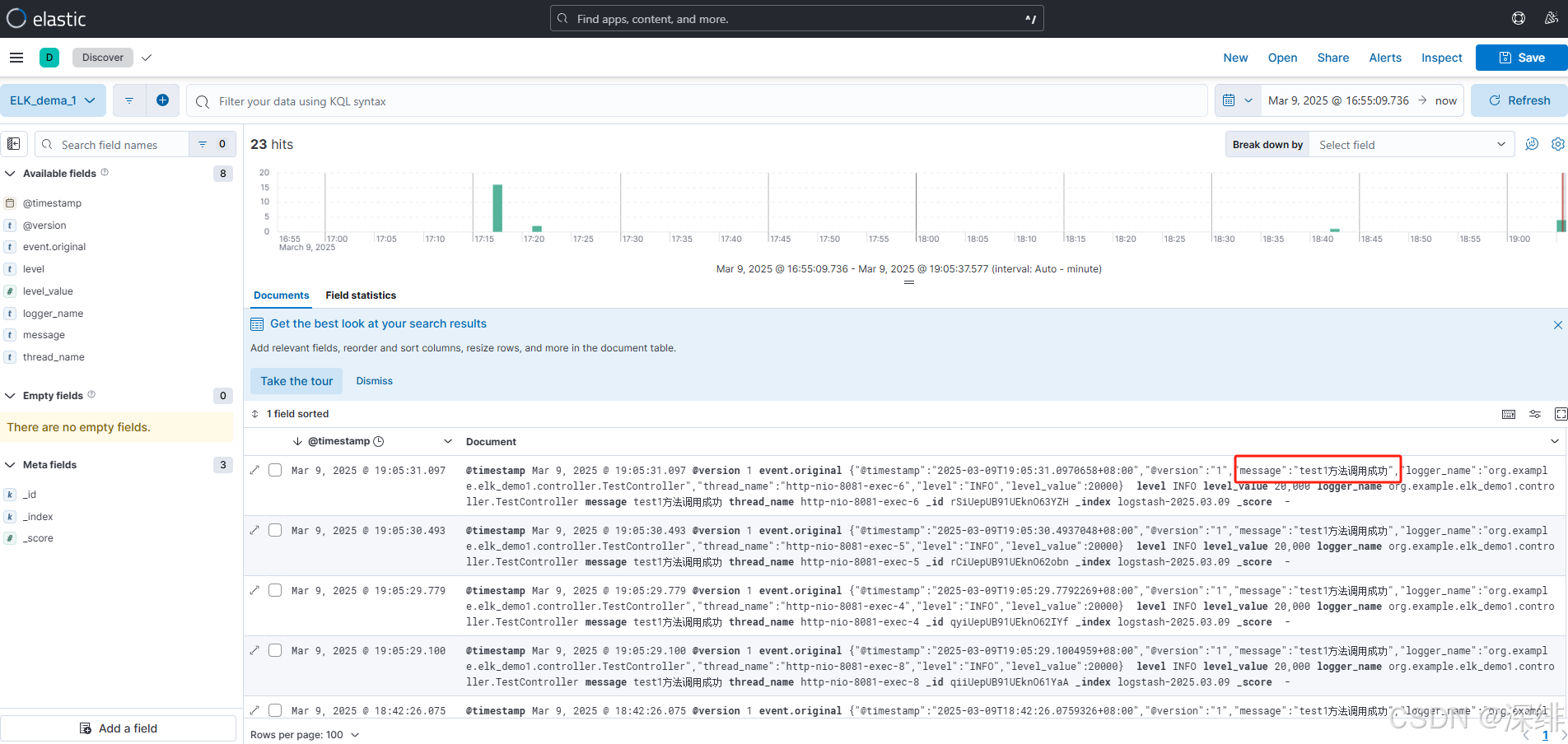
Task: Click the histogram lens edit icon
Action: (x=1532, y=144)
